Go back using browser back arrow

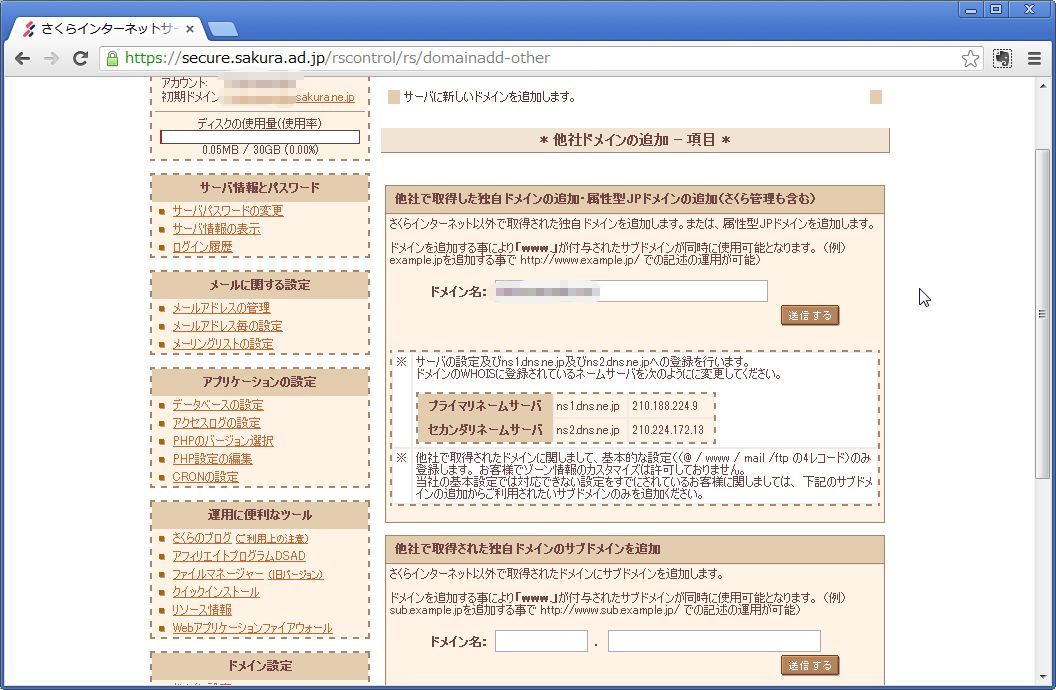[22, 59]
